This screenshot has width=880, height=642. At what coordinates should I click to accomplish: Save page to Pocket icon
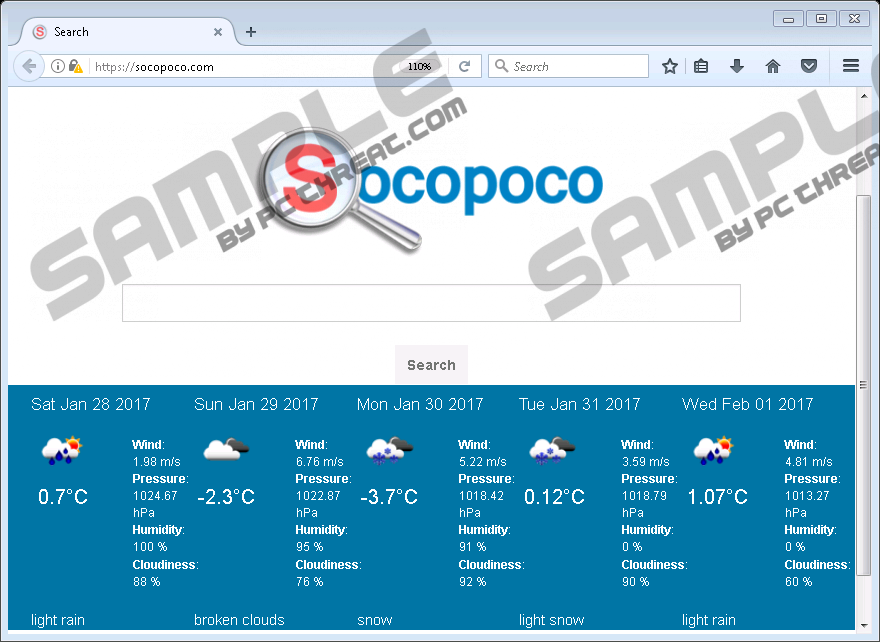pyautogui.click(x=808, y=67)
